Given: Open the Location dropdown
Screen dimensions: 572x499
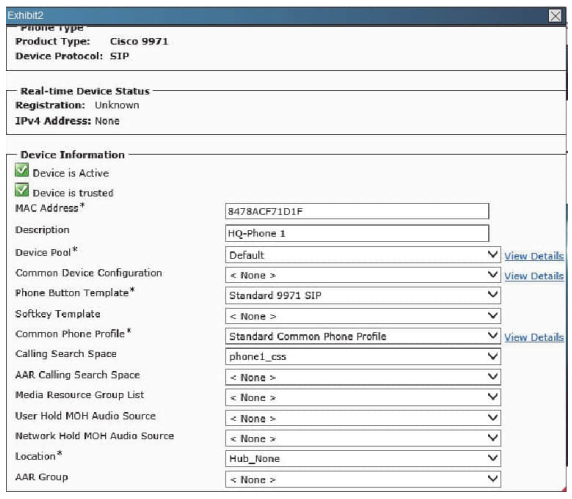Looking at the screenshot, I should click(x=363, y=459).
